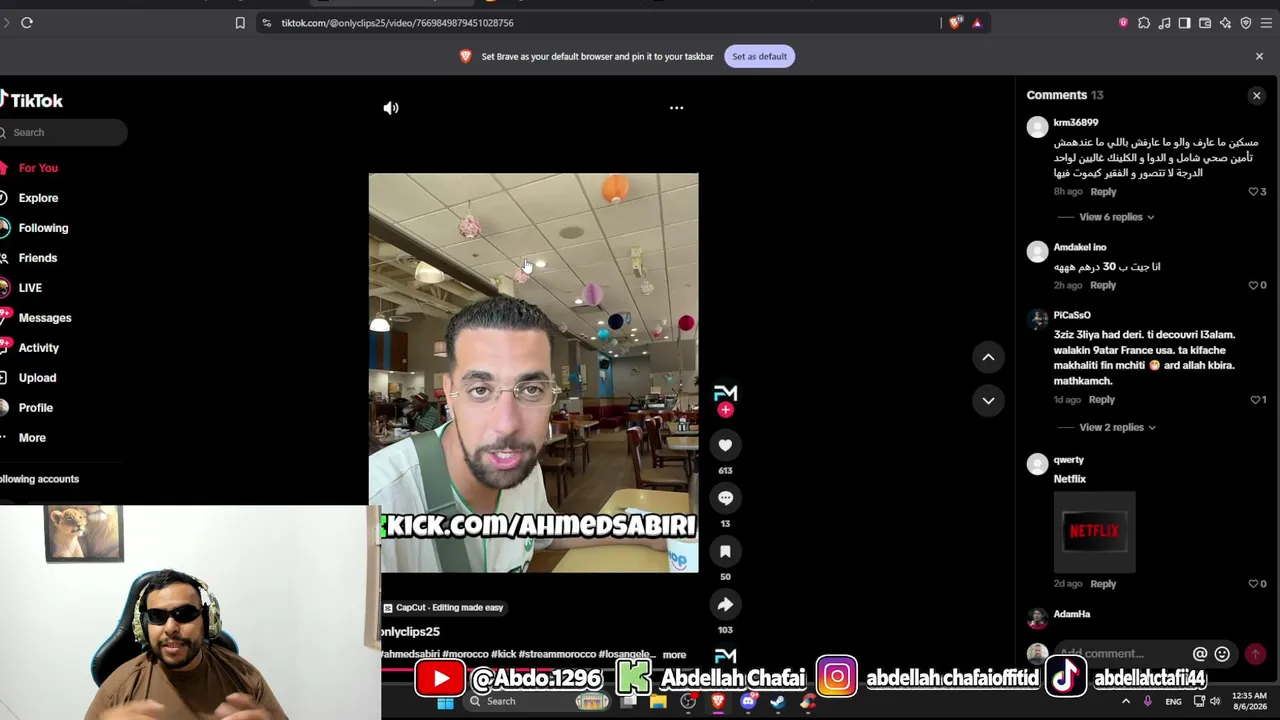Open Discord from the taskbar
Screen dimensions: 1280x720
coord(748,702)
